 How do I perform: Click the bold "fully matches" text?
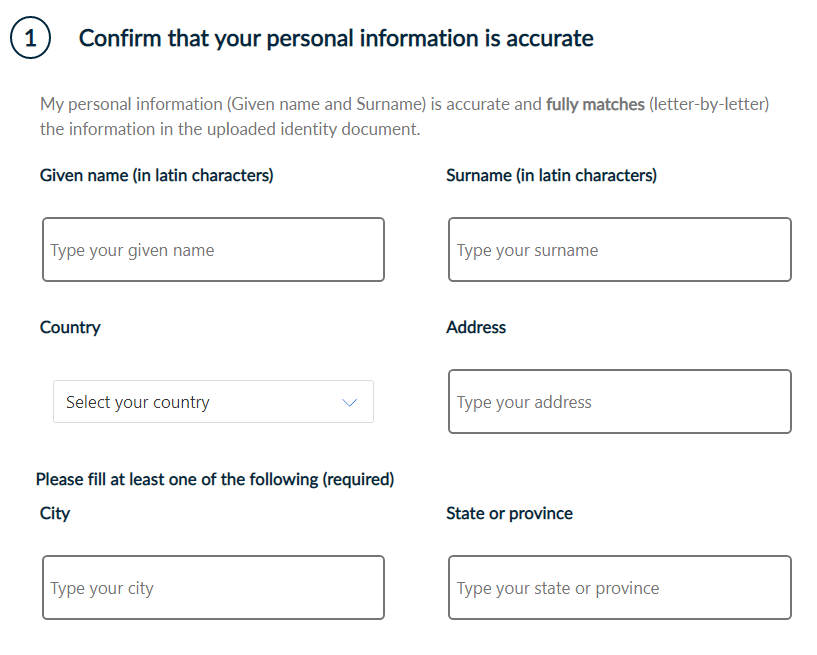(595, 104)
